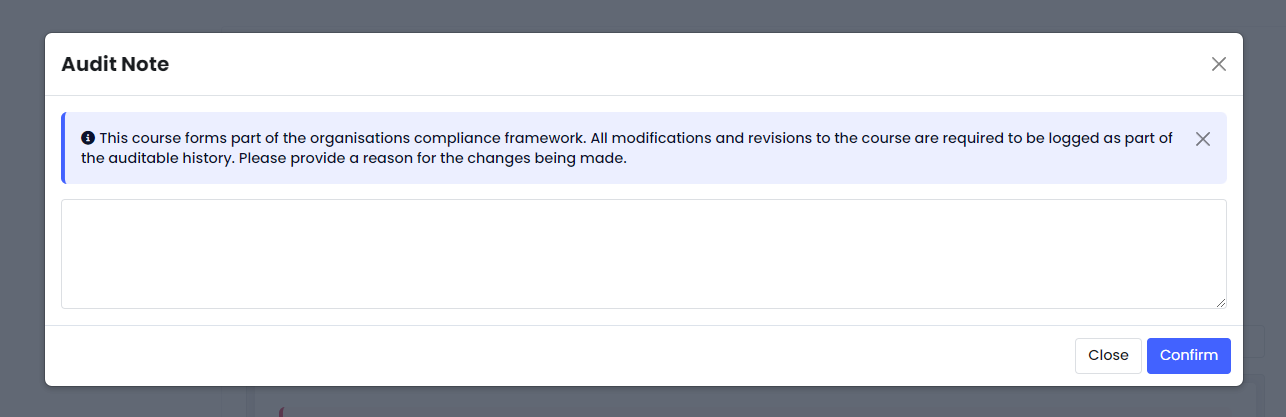Select the Audit Note dialog title
1286x417 pixels.
115,64
